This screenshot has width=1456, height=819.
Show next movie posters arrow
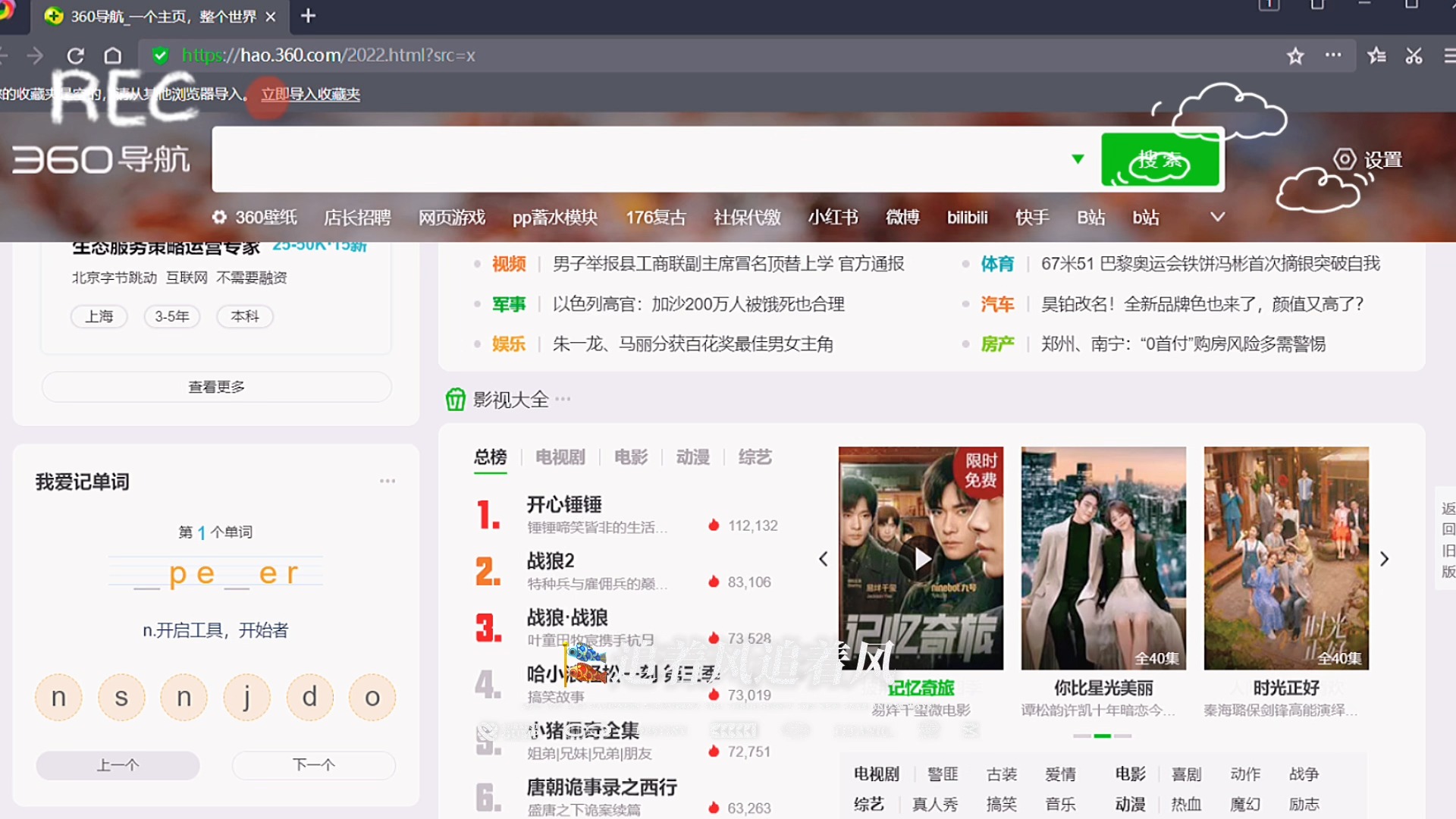[x=1385, y=560]
